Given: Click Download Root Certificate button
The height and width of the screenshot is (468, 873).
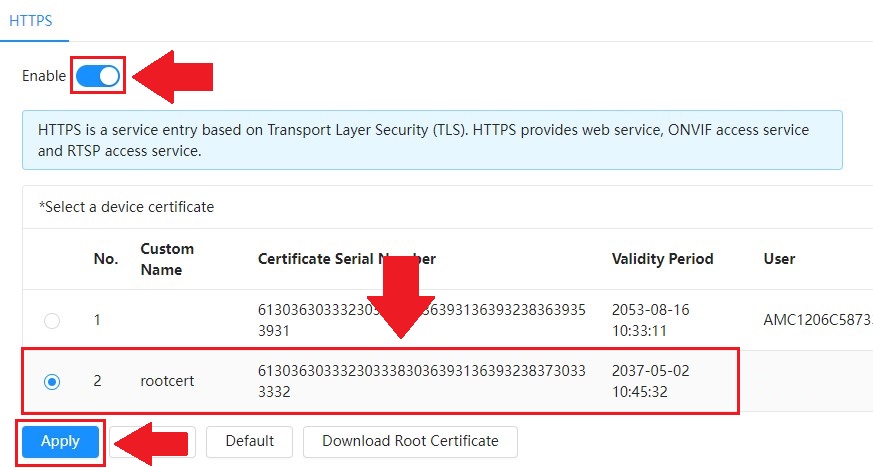Looking at the screenshot, I should coord(410,441).
